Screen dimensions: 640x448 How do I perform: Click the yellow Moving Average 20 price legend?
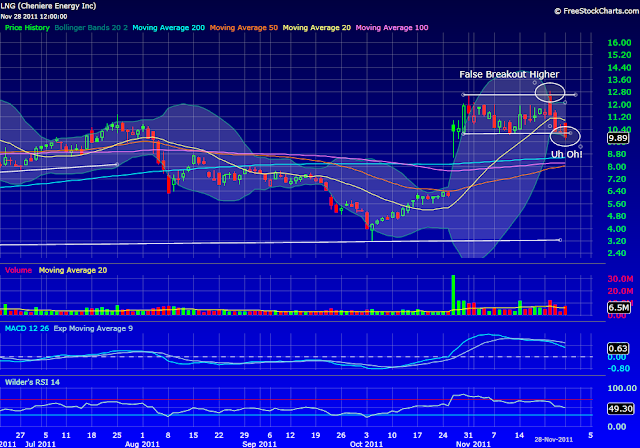pos(317,28)
